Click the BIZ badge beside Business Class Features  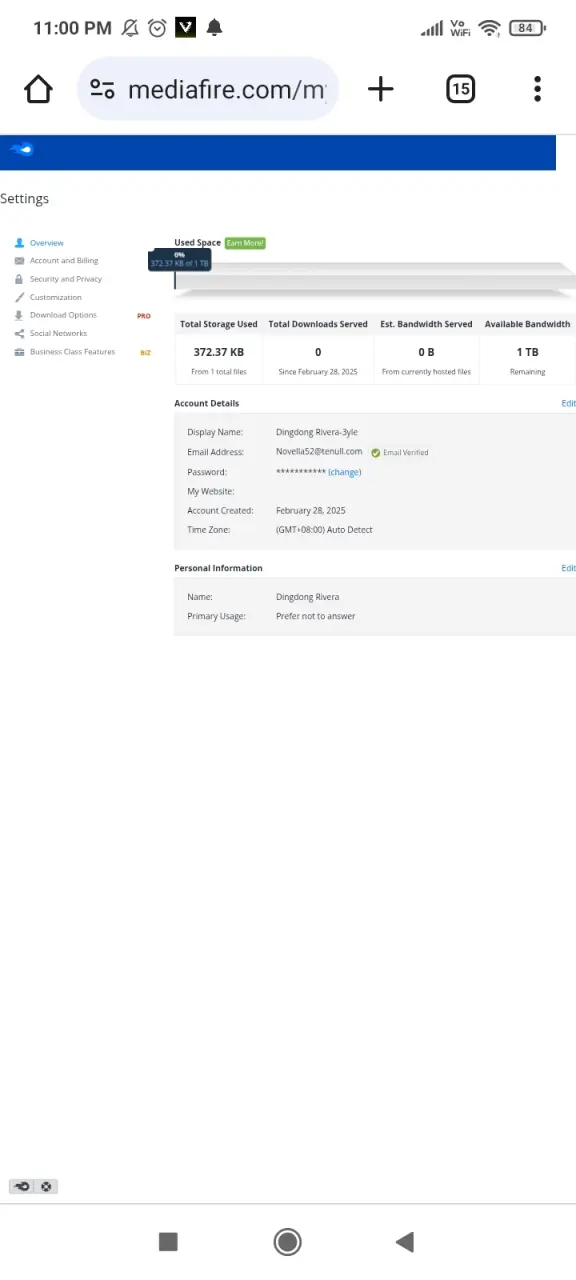coord(145,352)
